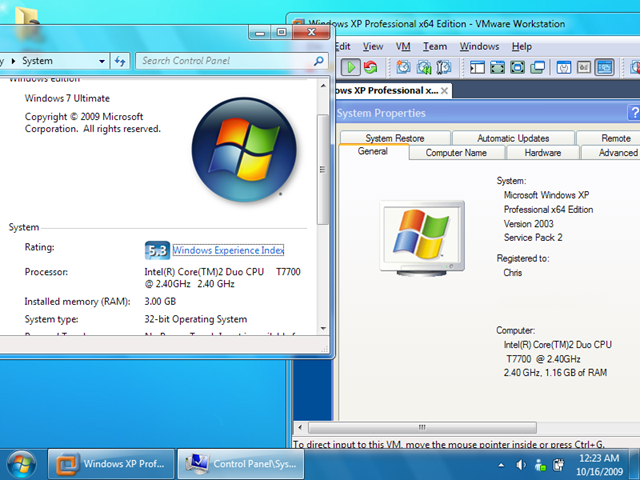Revert to snapshot using VMware toolbar icon

point(424,67)
